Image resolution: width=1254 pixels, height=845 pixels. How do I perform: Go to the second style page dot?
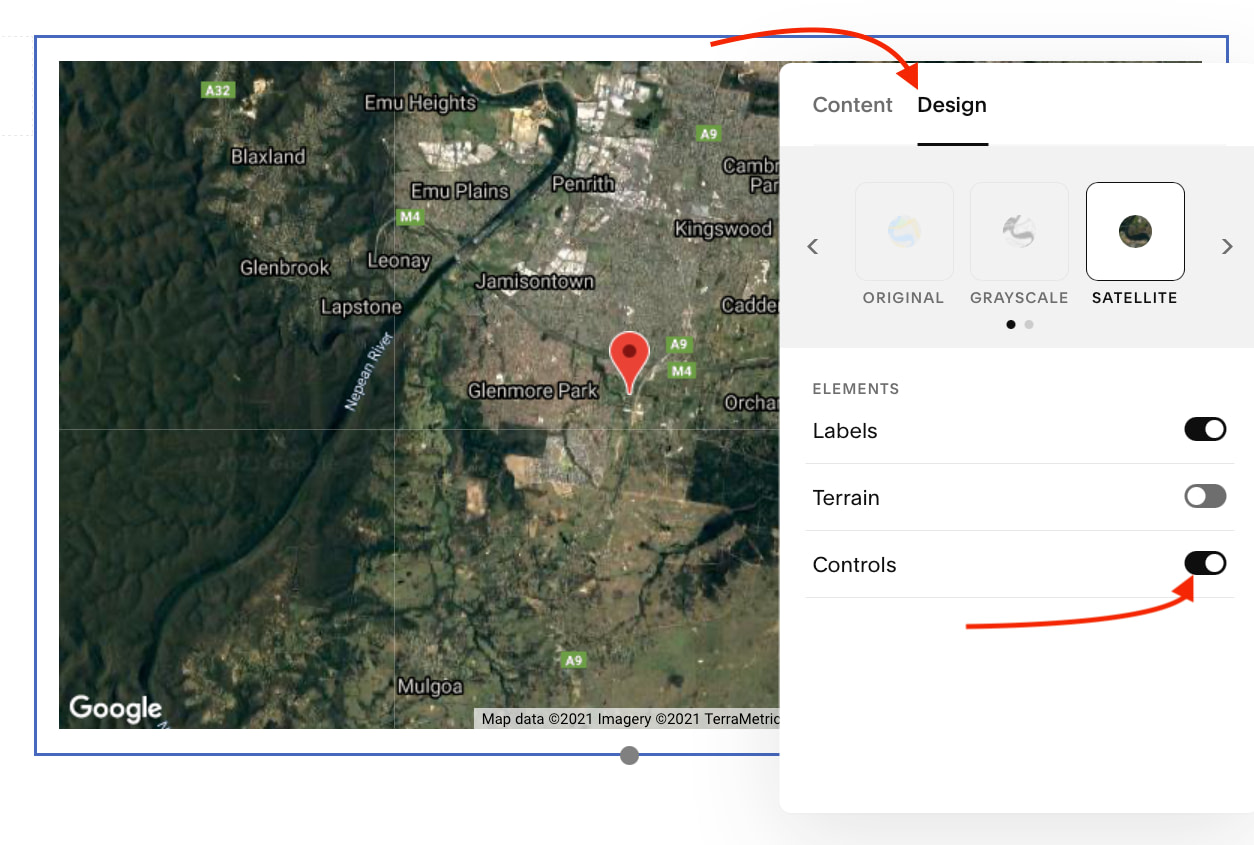pos(1029,325)
